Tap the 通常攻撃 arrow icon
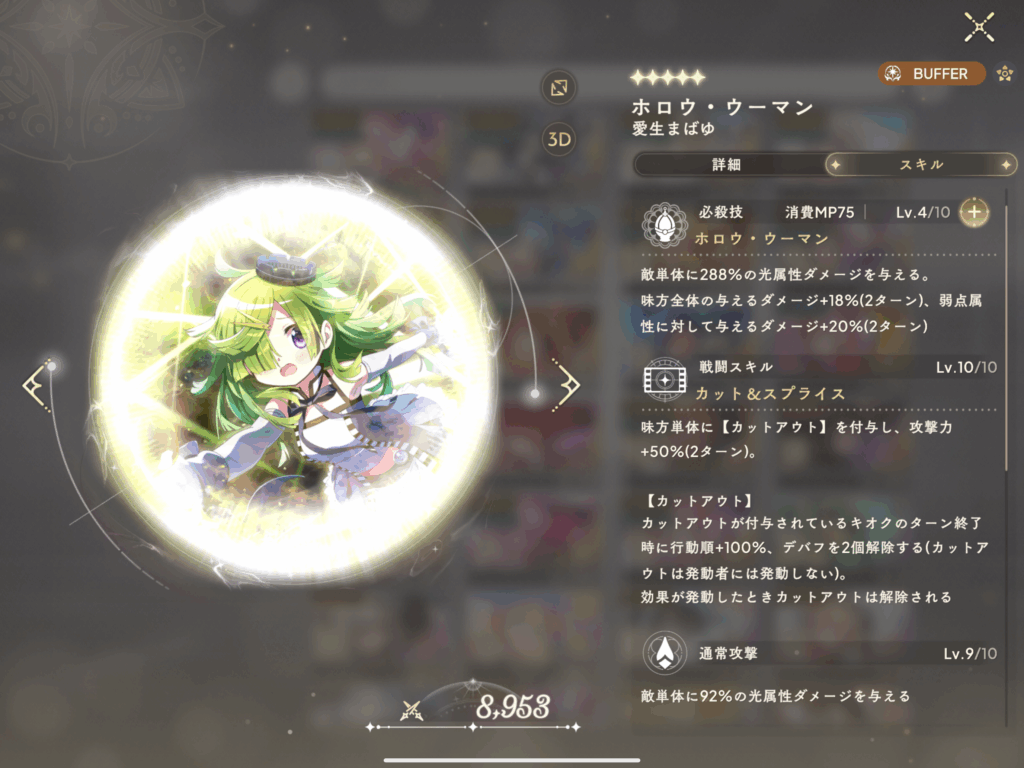 665,652
